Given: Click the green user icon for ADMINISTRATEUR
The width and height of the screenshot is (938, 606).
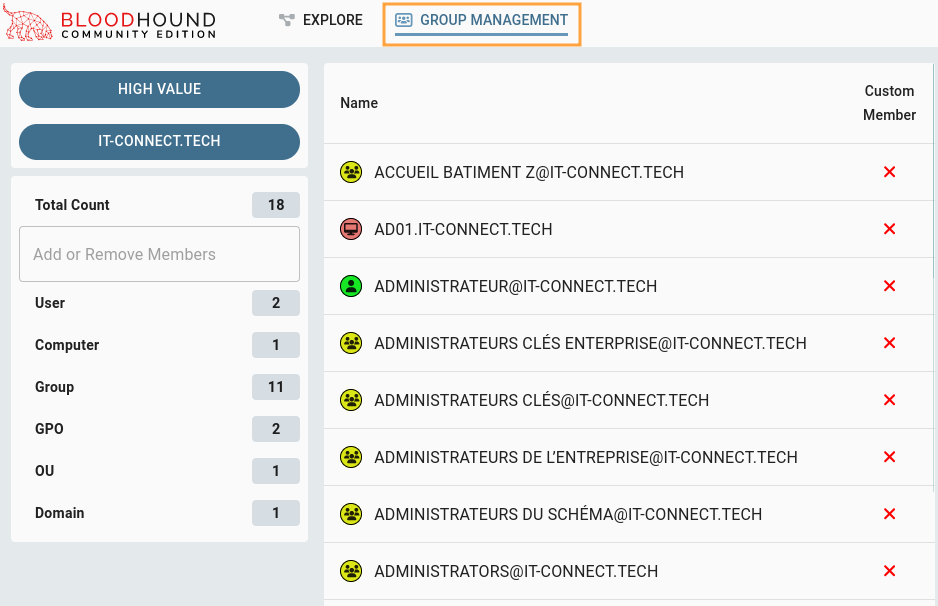Looking at the screenshot, I should 350,286.
